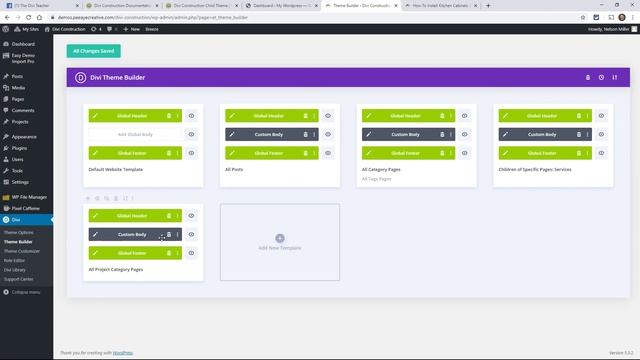Delete Global Header in Children of Specific Pages
This screenshot has height=360, width=640.
coord(579,116)
